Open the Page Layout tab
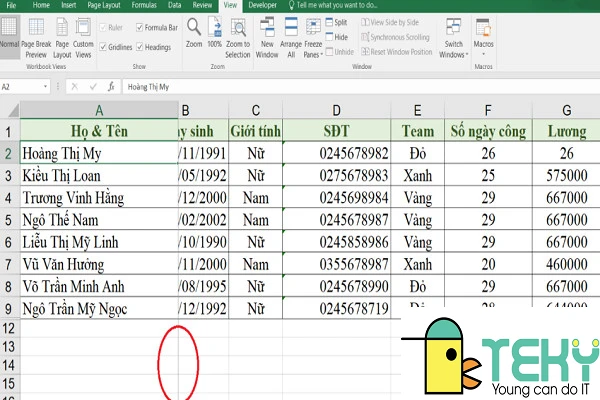Viewport: 600px width, 400px height. coord(104,5)
